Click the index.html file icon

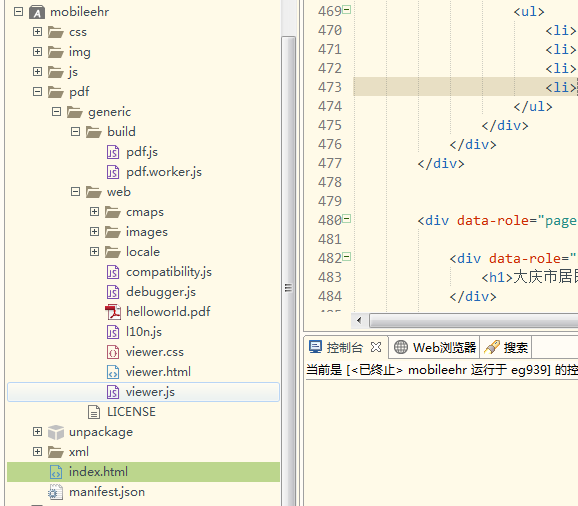click(56, 472)
